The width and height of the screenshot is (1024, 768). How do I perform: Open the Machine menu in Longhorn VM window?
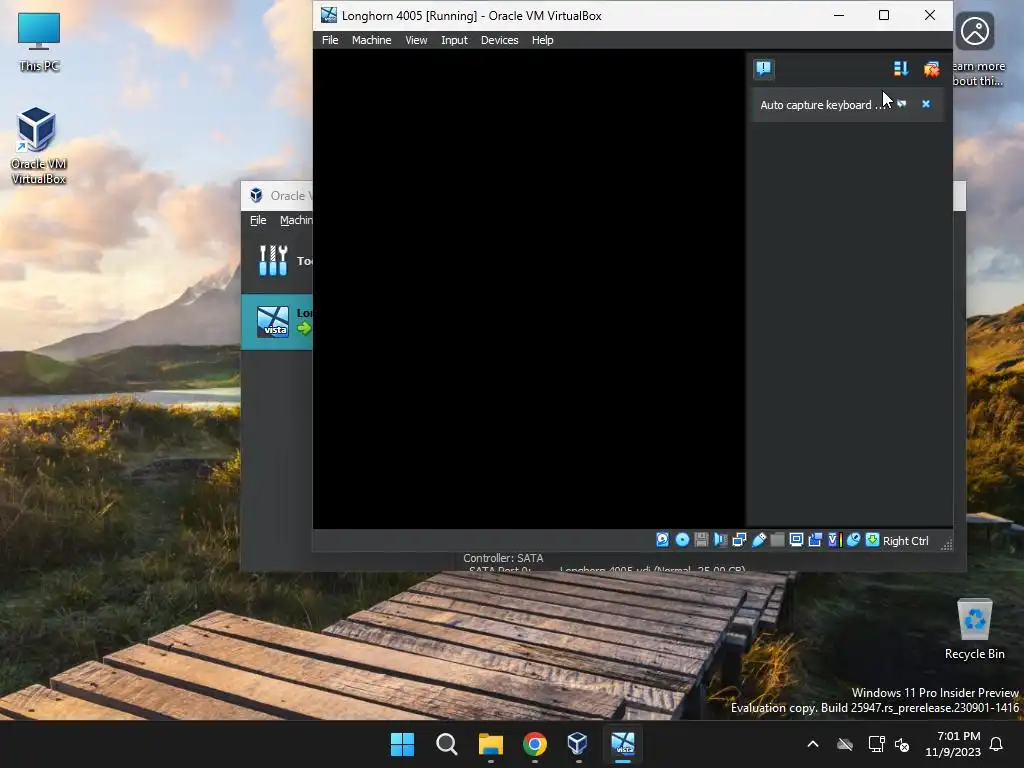(x=371, y=40)
